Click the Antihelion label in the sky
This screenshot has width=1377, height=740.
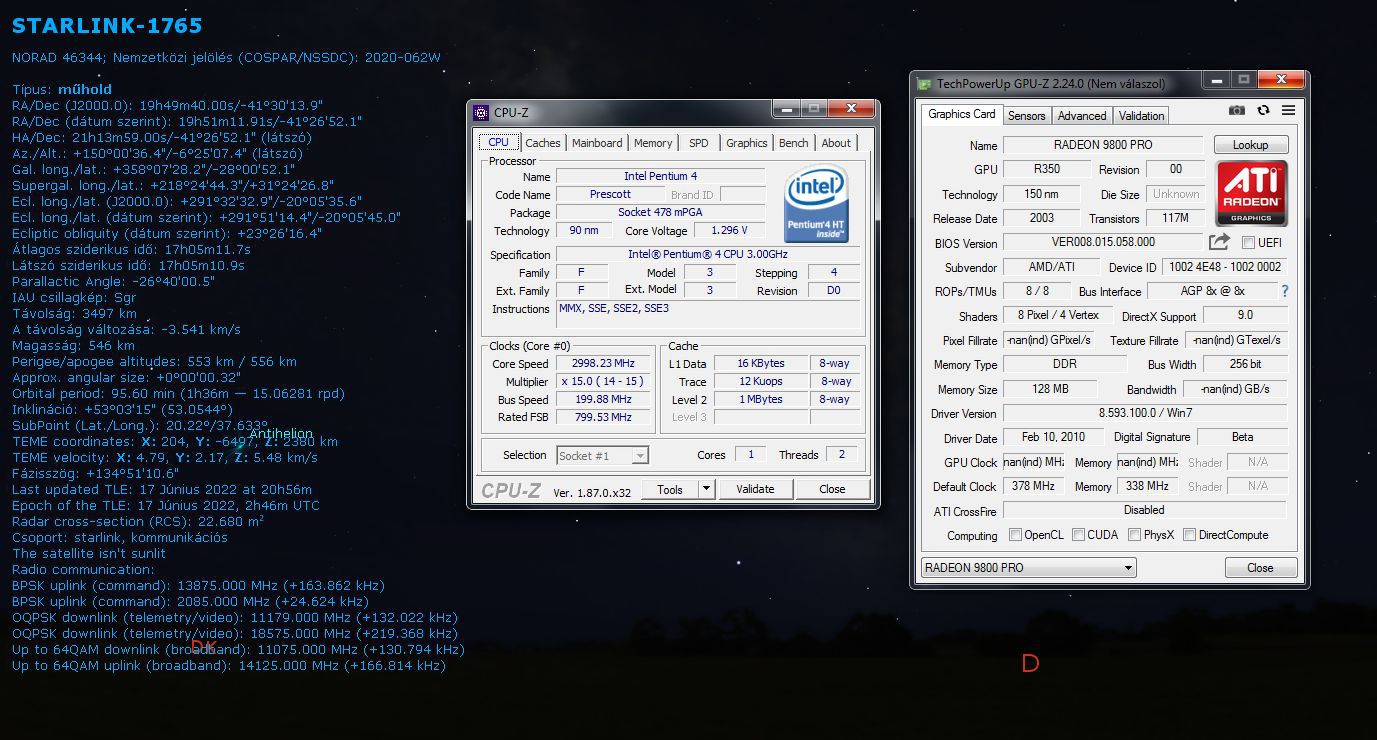pyautogui.click(x=281, y=434)
